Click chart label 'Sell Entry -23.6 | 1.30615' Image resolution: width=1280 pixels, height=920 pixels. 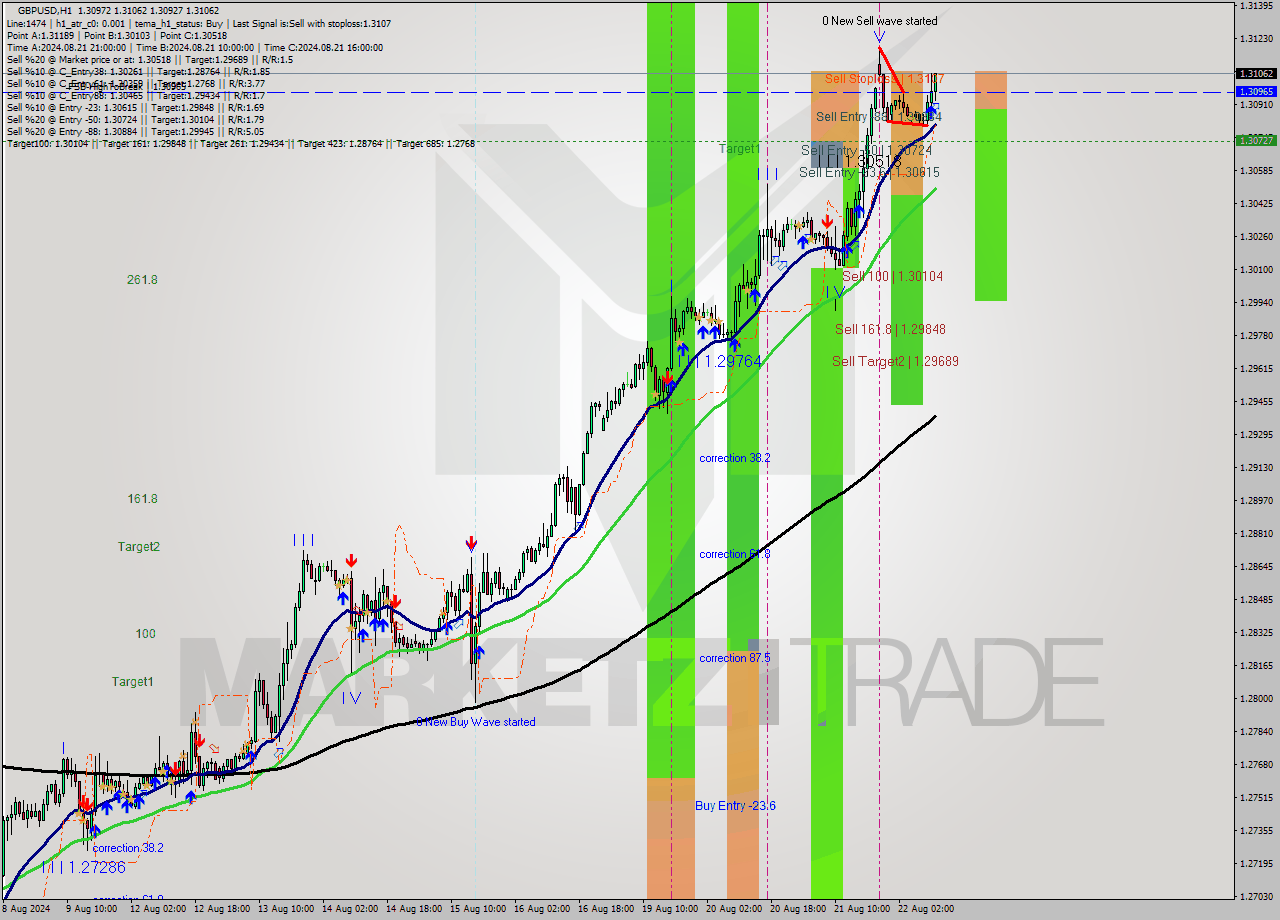(869, 172)
